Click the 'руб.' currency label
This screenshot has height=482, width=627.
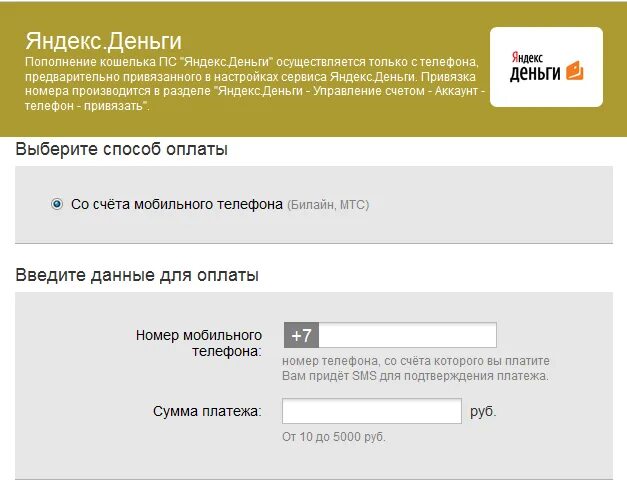point(483,411)
